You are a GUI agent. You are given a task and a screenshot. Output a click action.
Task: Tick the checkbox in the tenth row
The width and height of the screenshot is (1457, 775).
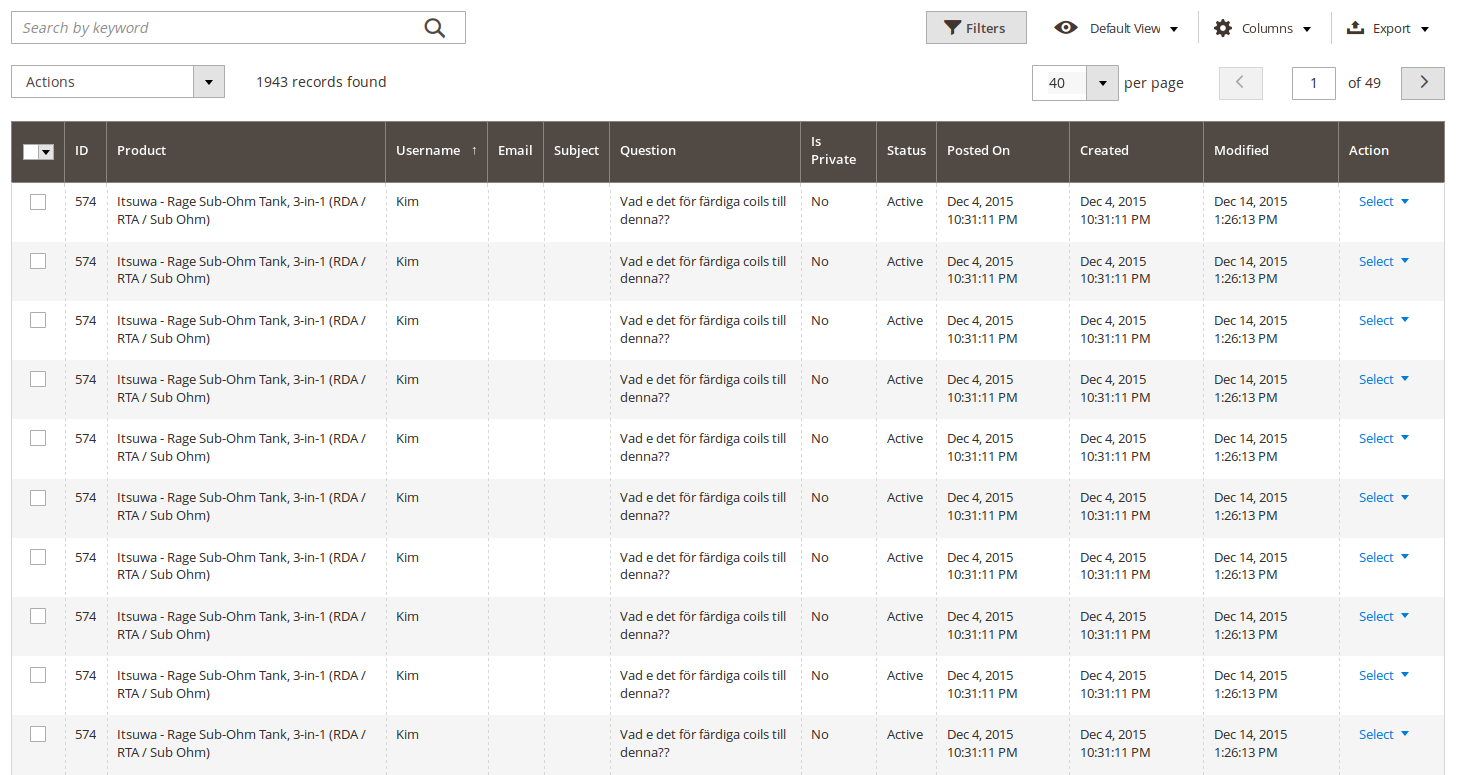tap(38, 734)
